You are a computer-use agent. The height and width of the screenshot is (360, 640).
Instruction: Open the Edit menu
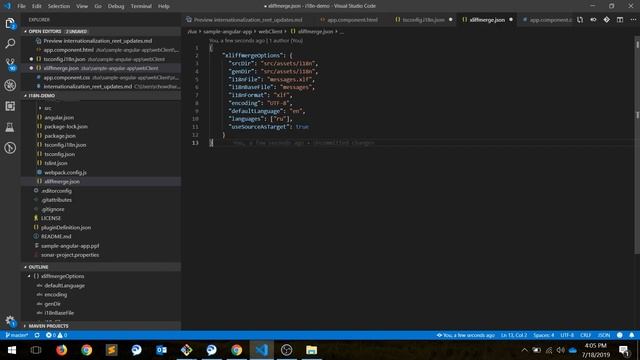(x=37, y=6)
